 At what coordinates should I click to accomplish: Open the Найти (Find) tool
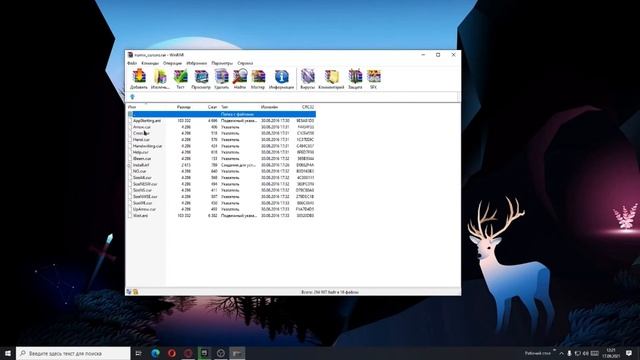tap(240, 79)
